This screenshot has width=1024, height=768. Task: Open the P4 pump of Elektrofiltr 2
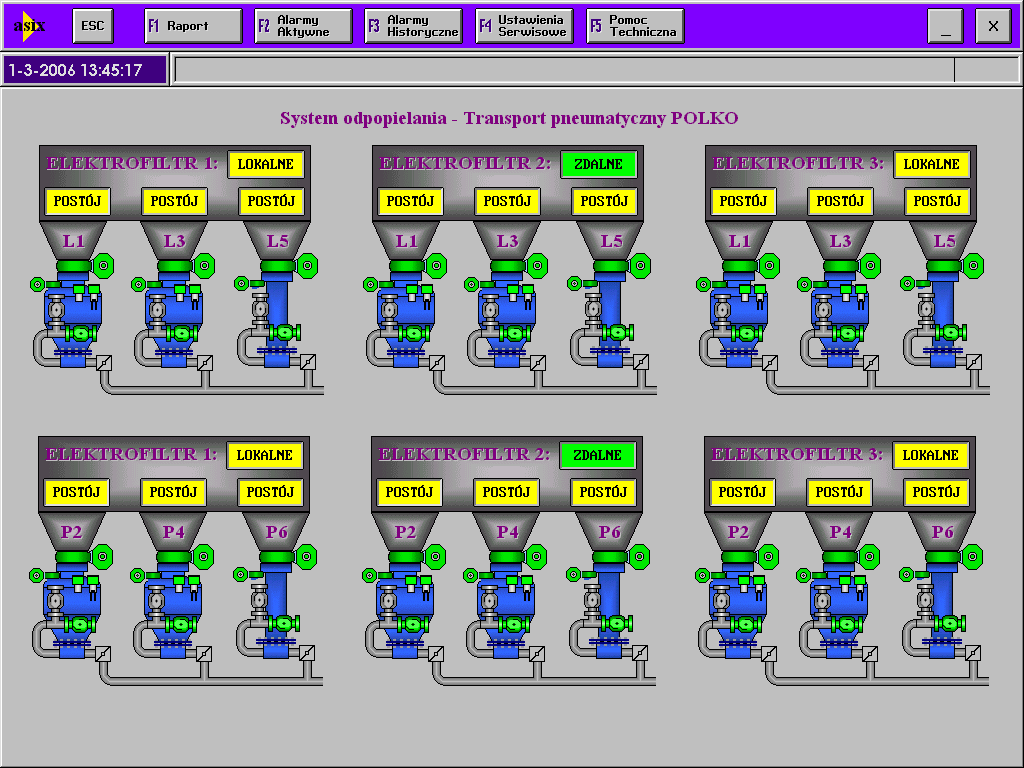(x=505, y=611)
